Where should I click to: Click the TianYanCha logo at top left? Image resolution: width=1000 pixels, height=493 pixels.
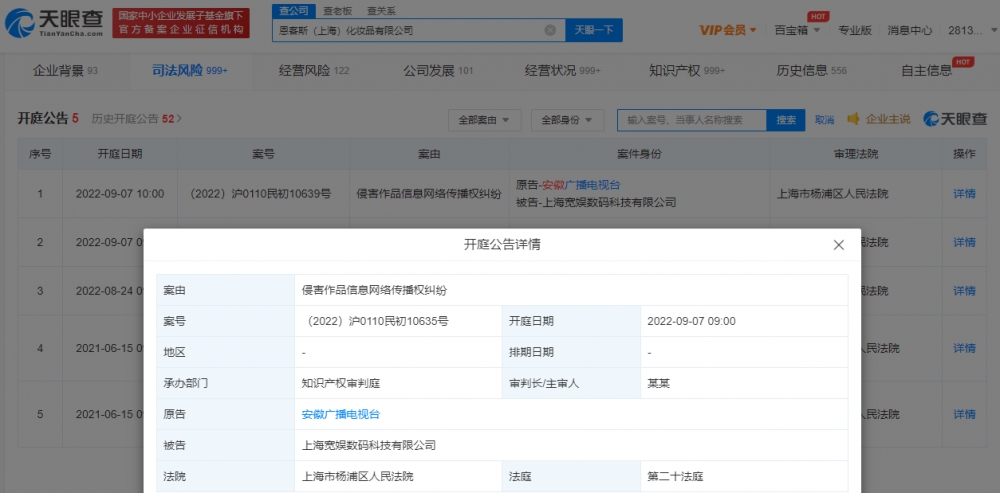[x=54, y=23]
